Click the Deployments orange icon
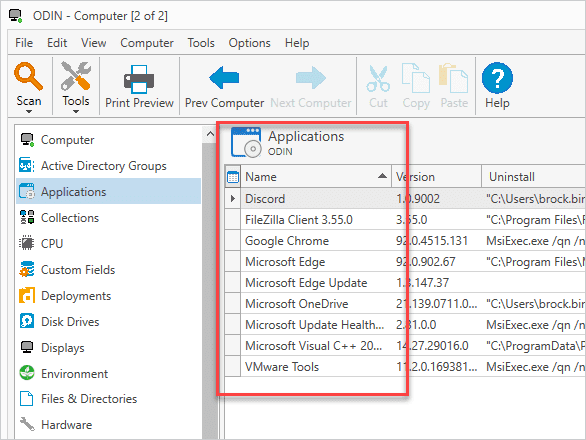Image resolution: width=586 pixels, height=440 pixels. (x=27, y=295)
